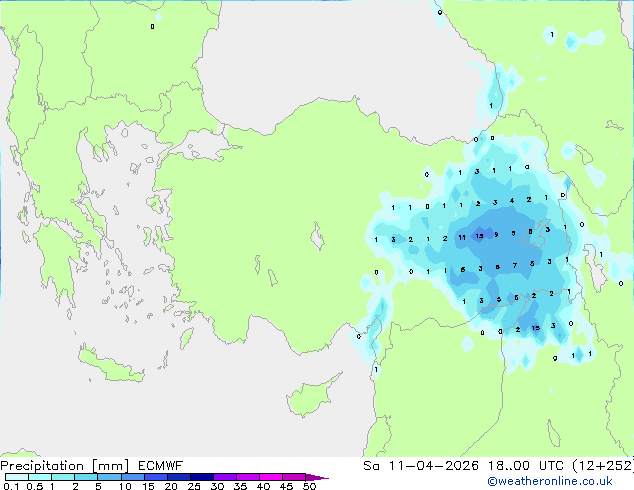The height and width of the screenshot is (490, 634).
Task: Select the legend scale label '45'
Action: (x=286, y=486)
